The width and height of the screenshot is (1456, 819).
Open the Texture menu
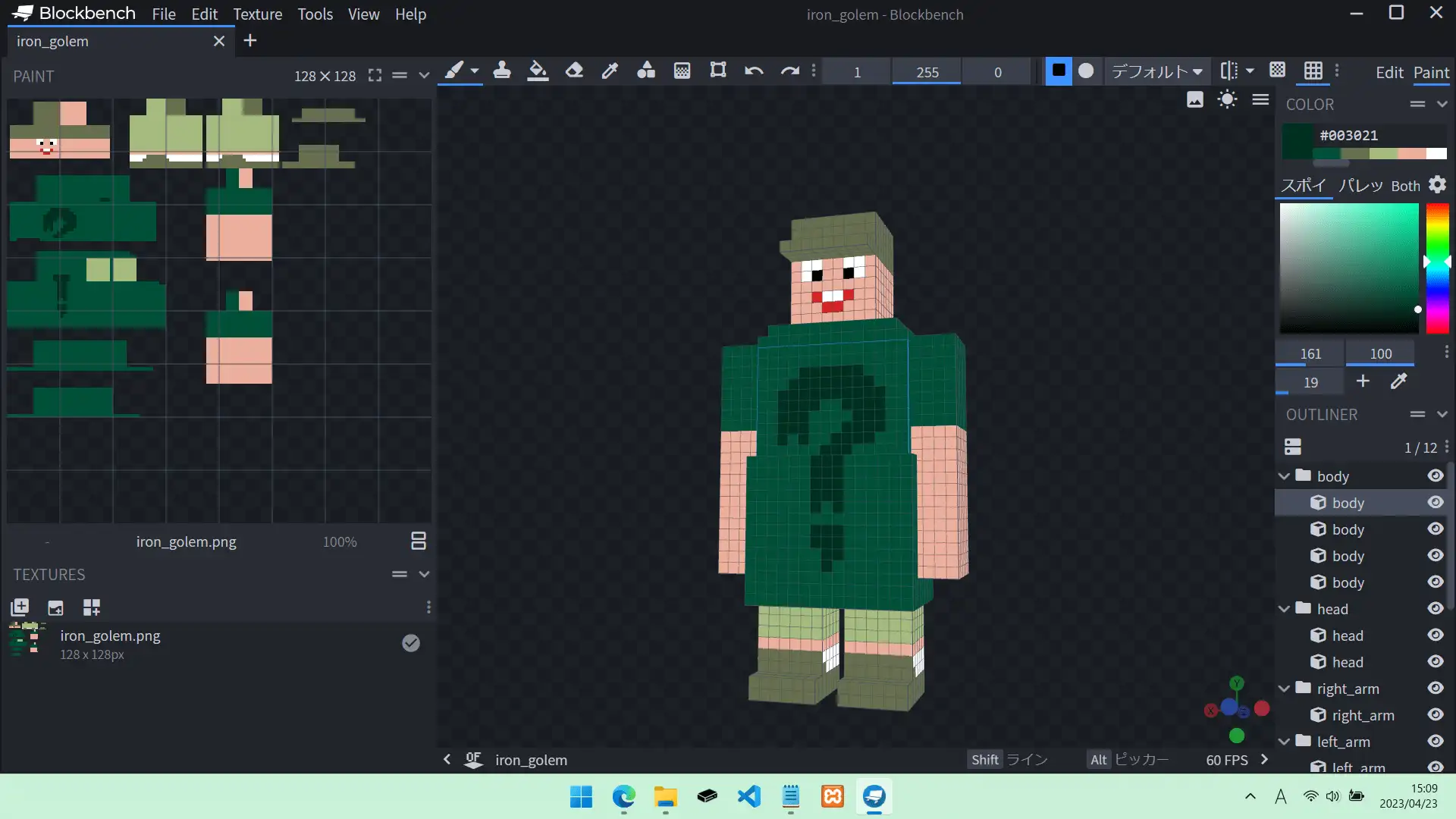(x=257, y=14)
